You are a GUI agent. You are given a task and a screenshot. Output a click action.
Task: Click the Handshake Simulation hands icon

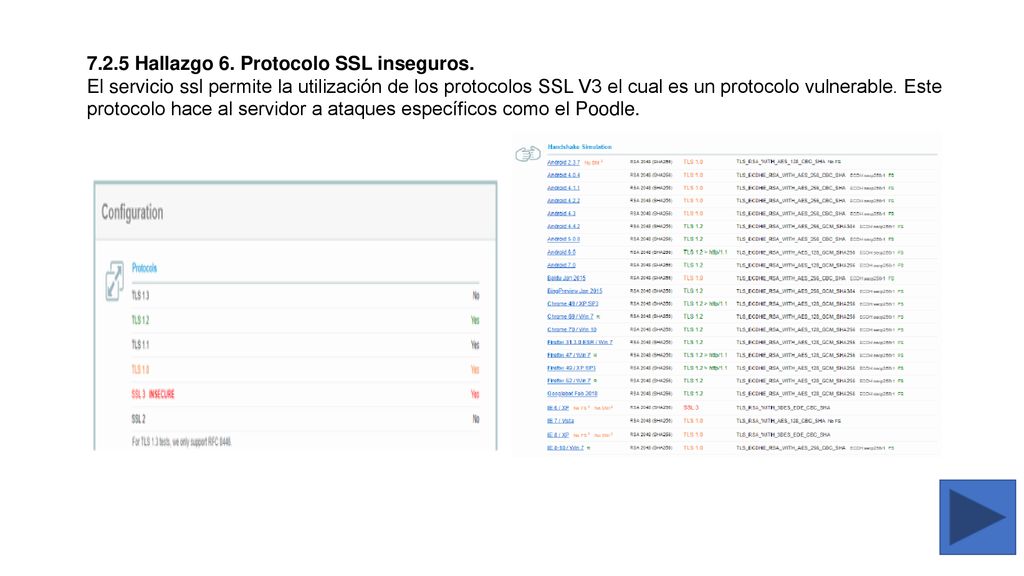click(528, 154)
